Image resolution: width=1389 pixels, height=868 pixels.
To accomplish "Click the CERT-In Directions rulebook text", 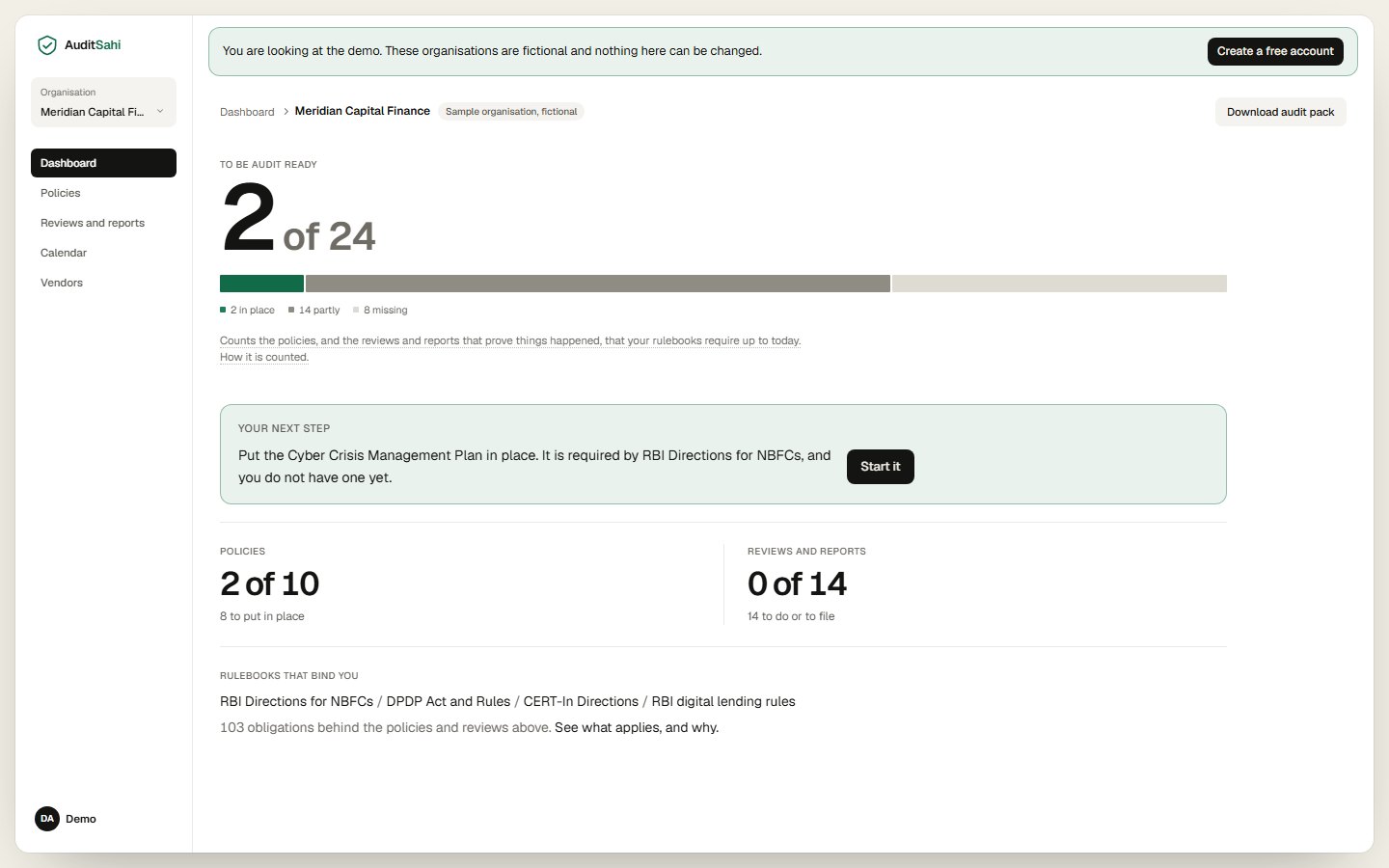I will tap(581, 701).
